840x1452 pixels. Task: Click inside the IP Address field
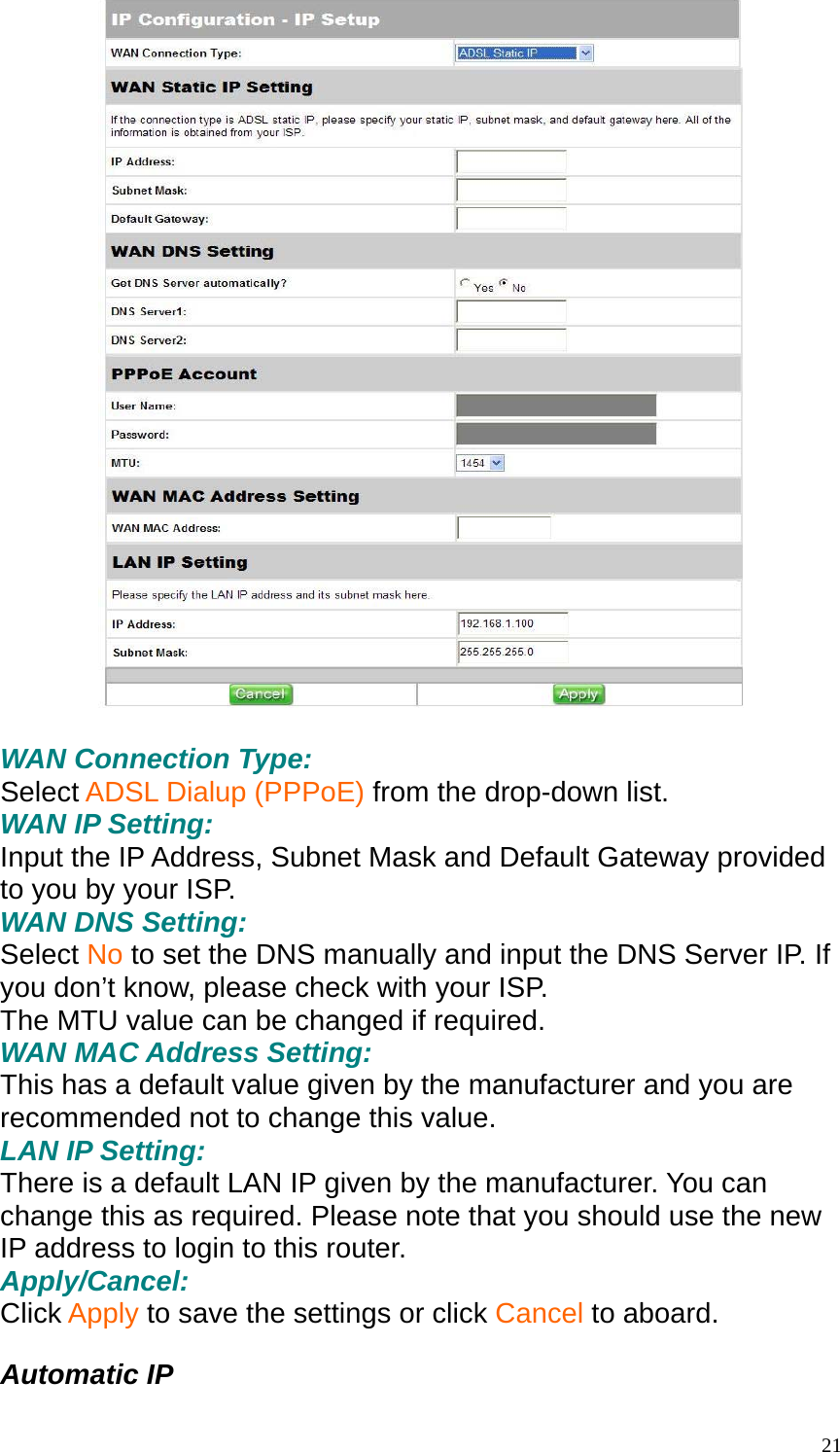pyautogui.click(x=510, y=160)
